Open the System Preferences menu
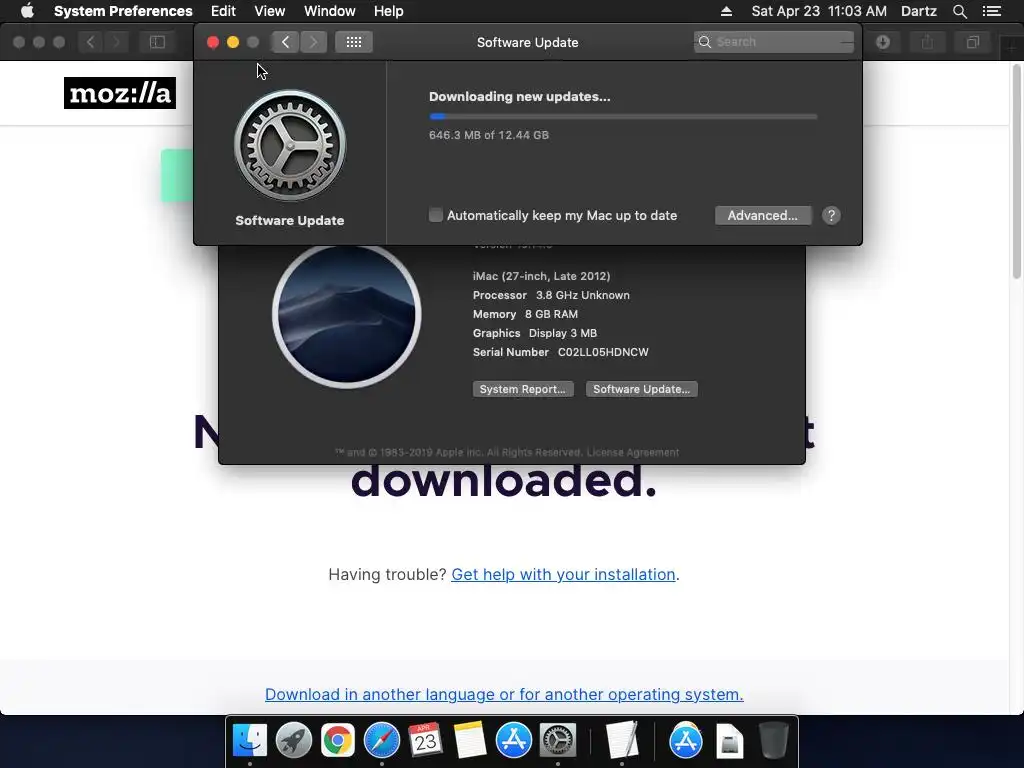Screen dimensions: 1024x768 point(123,11)
